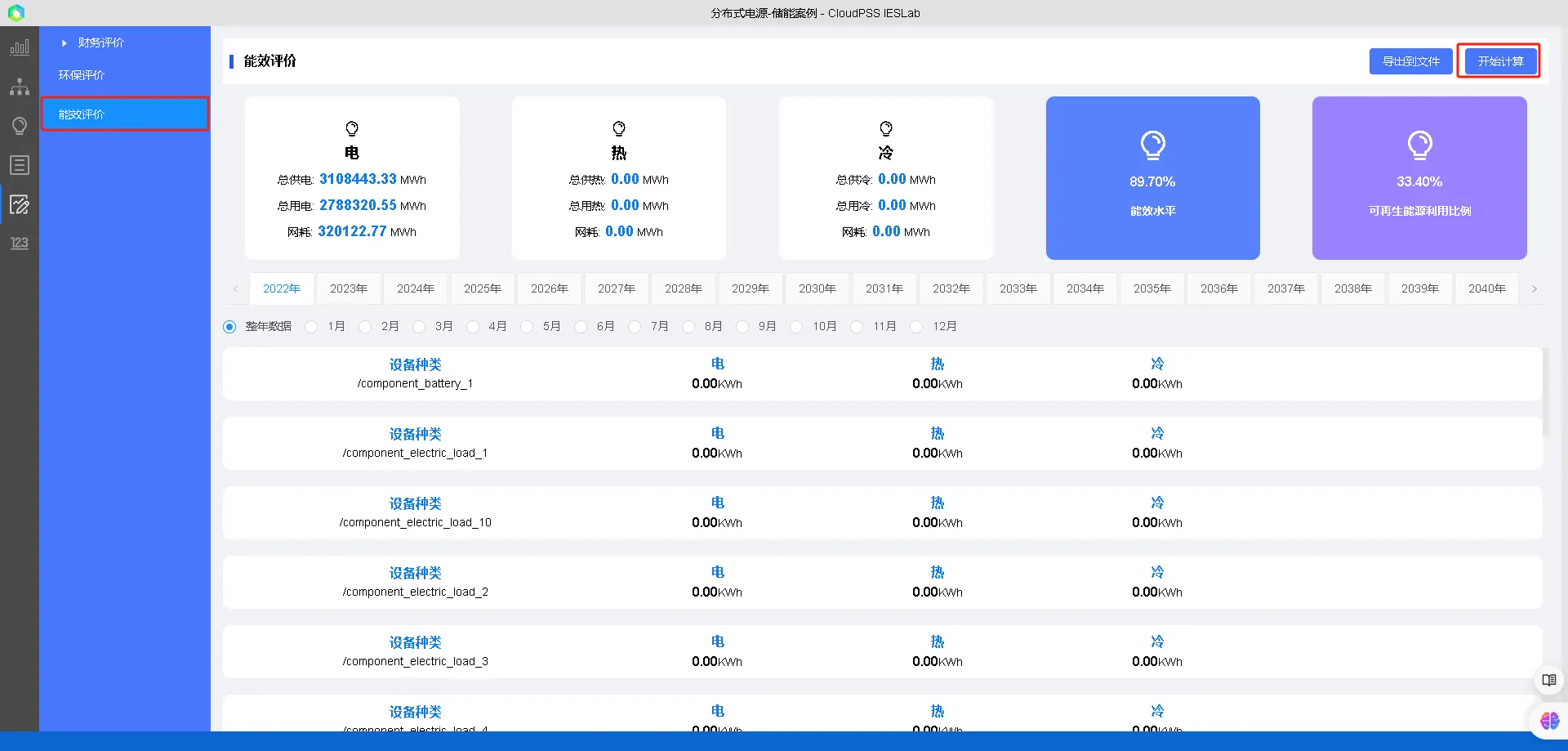Select the 9月 radio button

click(x=742, y=327)
